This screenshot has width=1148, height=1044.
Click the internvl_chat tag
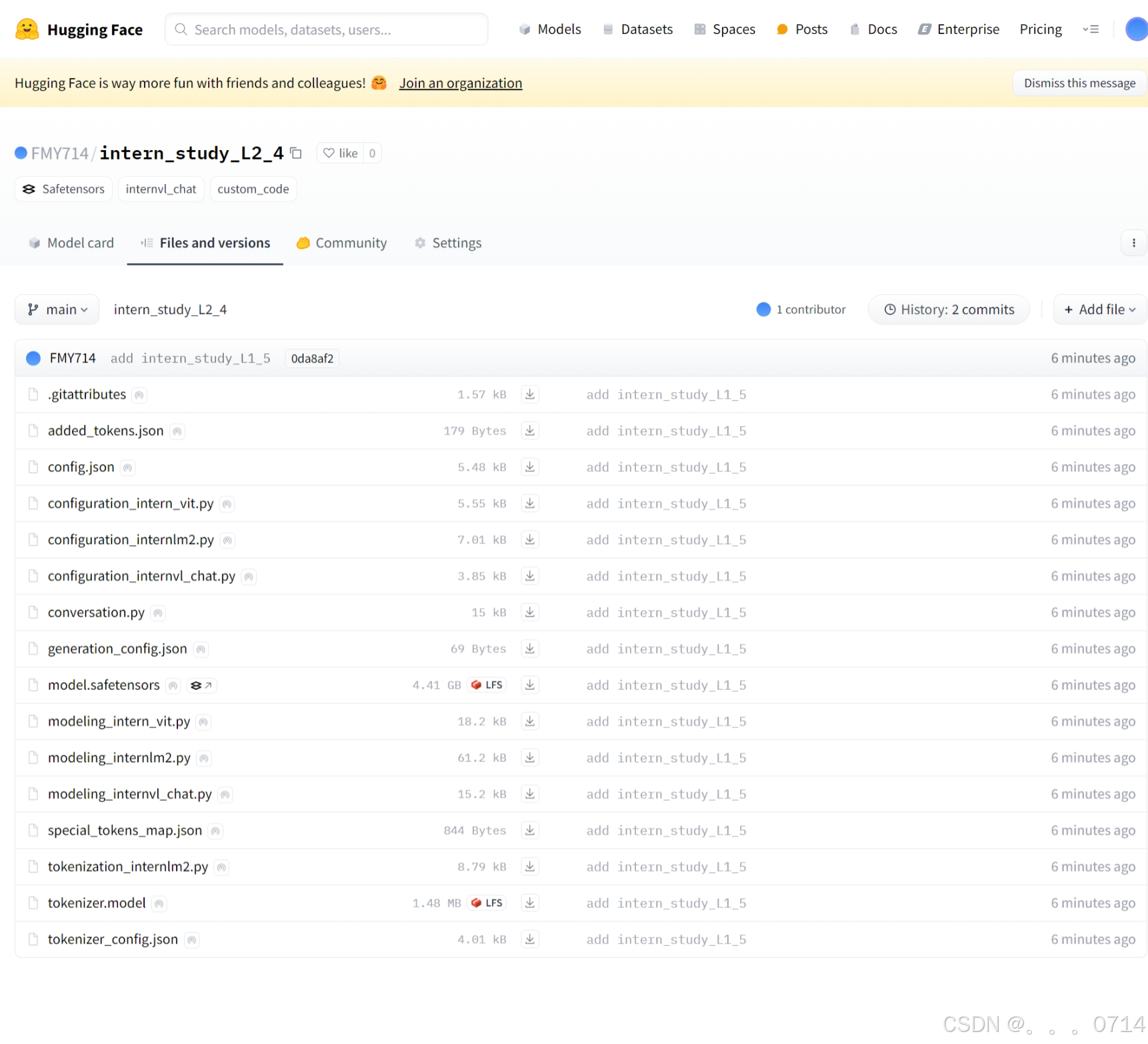[161, 189]
